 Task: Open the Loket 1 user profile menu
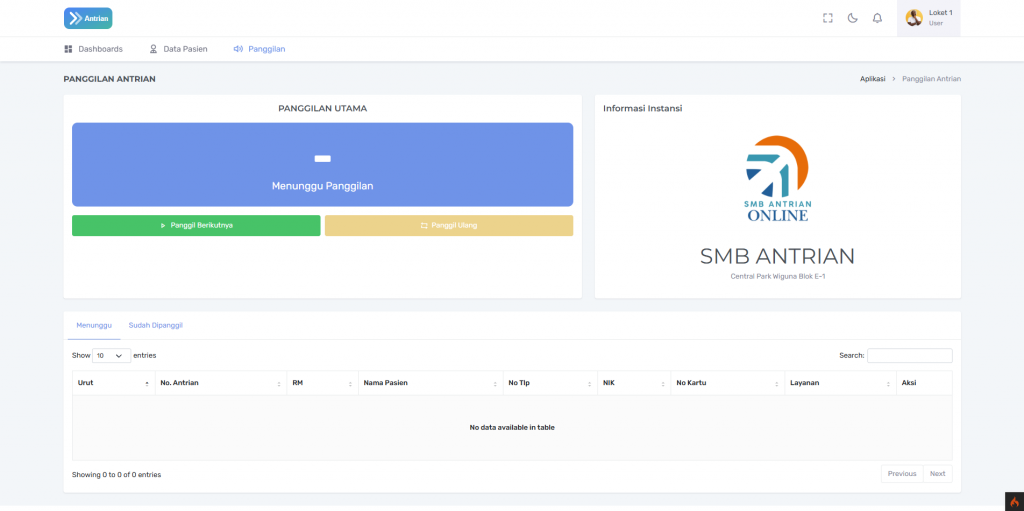[929, 18]
